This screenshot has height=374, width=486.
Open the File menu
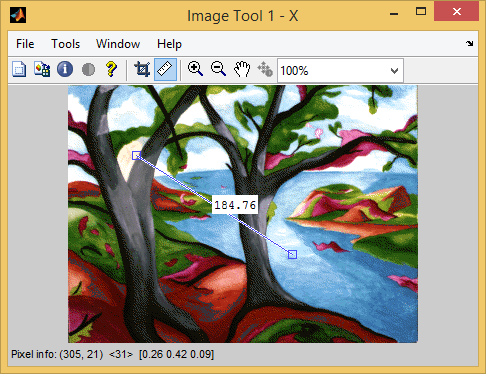(25, 44)
